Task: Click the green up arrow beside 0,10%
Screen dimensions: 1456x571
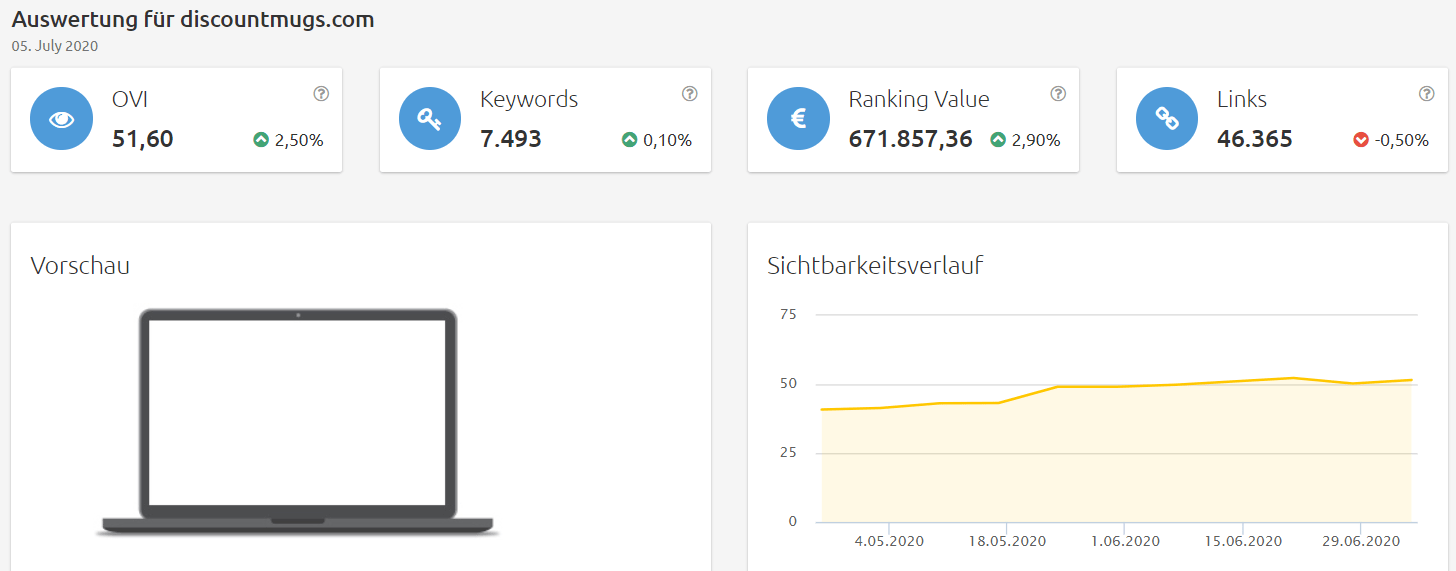Action: 630,141
